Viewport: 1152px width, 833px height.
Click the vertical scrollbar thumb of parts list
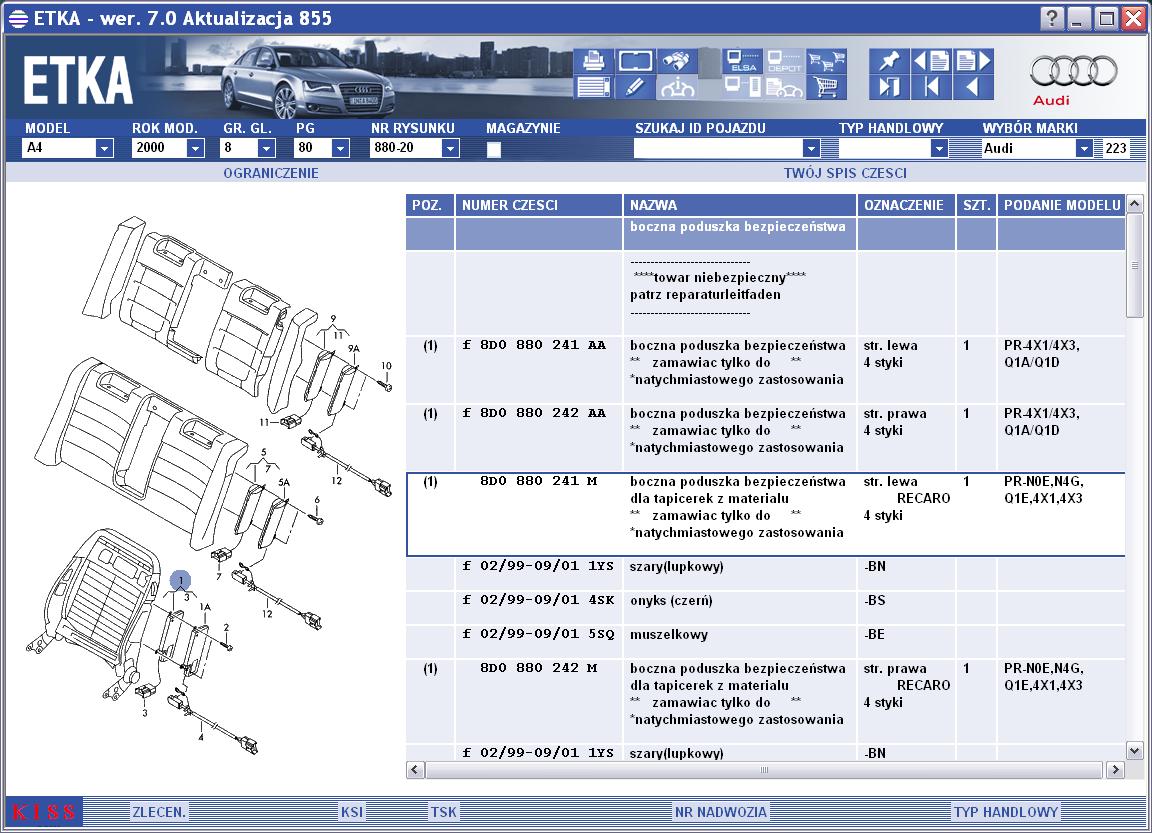click(1134, 265)
